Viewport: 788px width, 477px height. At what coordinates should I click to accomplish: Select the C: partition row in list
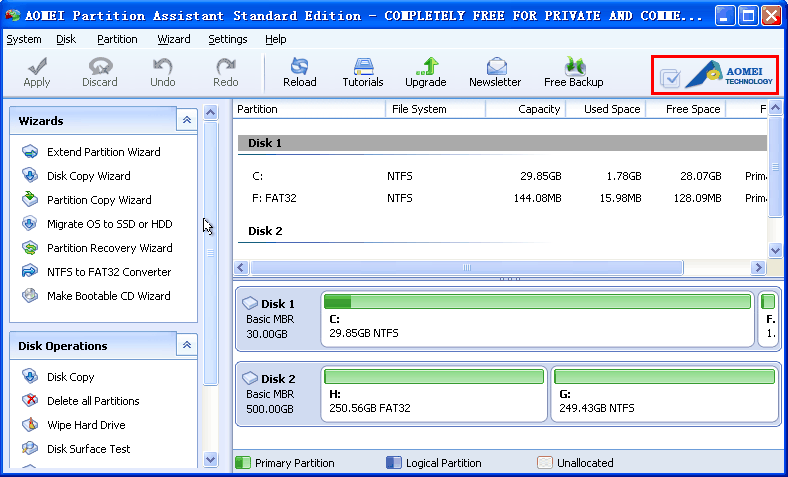coord(502,176)
